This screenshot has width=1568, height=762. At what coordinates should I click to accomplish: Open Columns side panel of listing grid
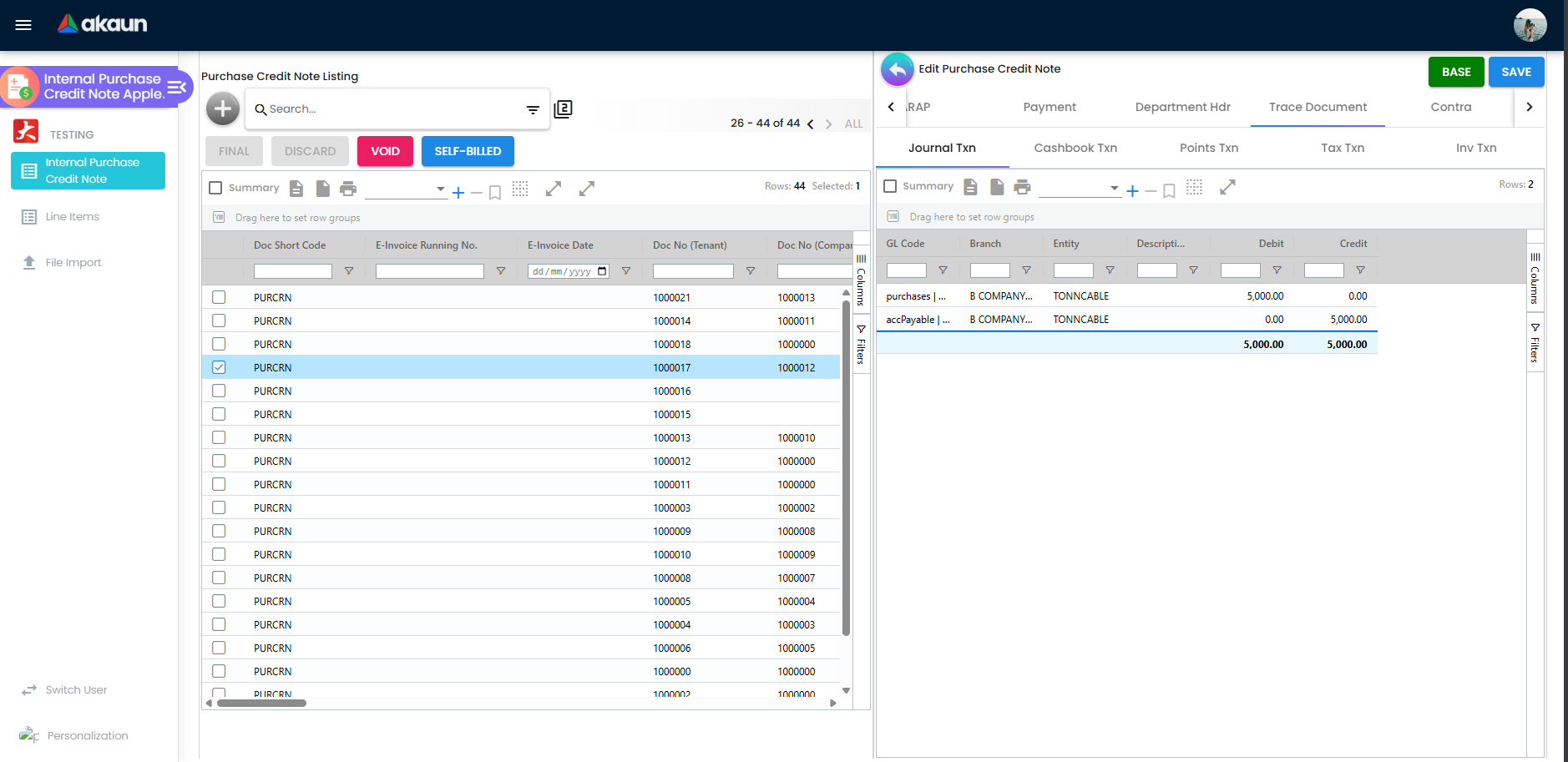861,280
